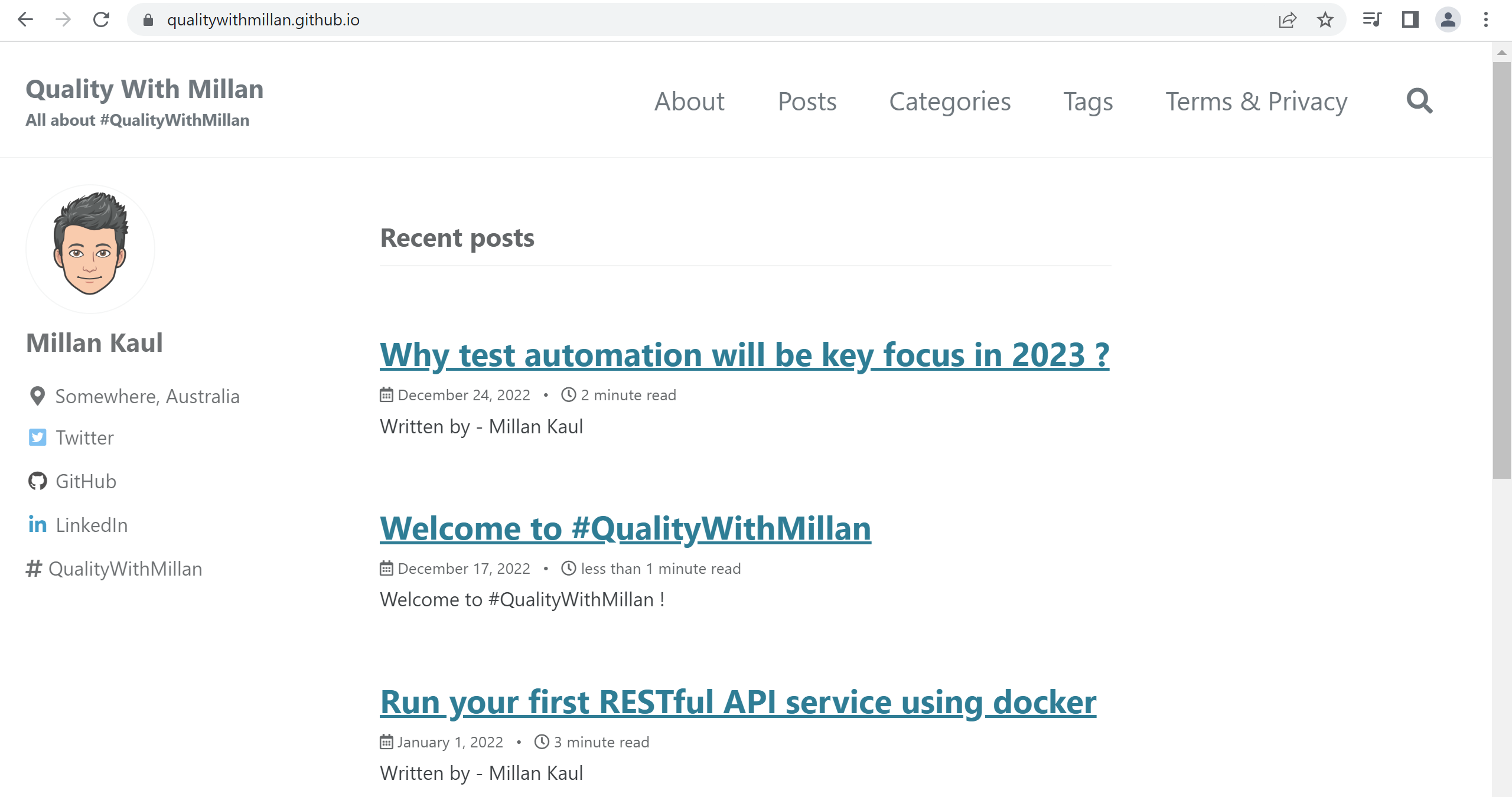Click the share page icon in address bar
This screenshot has height=797, width=1512.
click(x=1287, y=20)
